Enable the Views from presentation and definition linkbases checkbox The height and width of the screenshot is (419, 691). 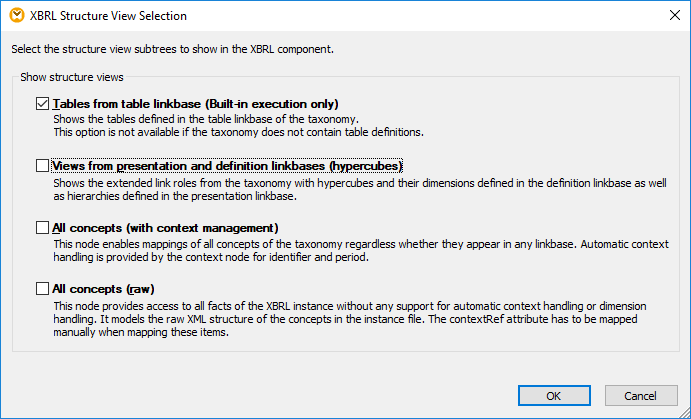42,166
